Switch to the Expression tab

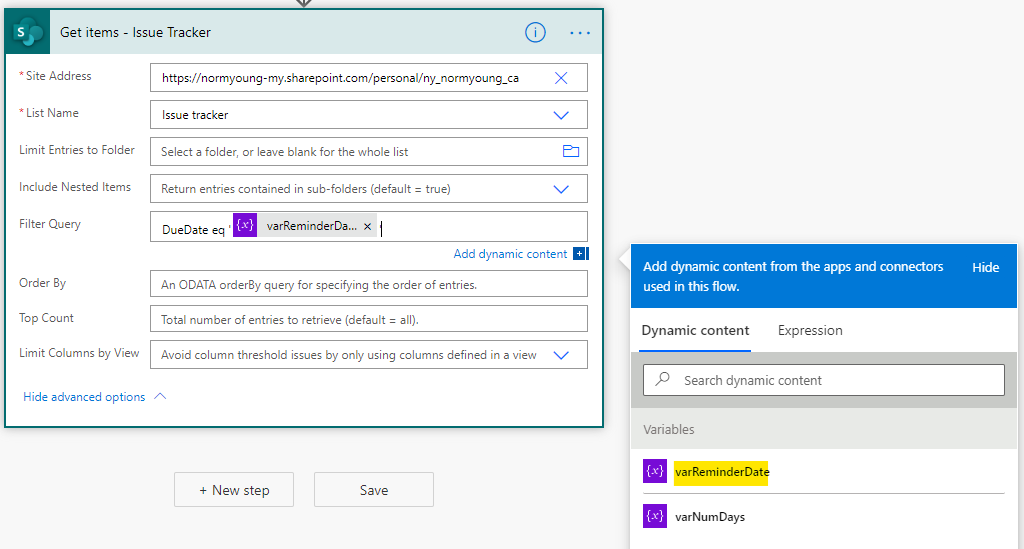tap(810, 330)
